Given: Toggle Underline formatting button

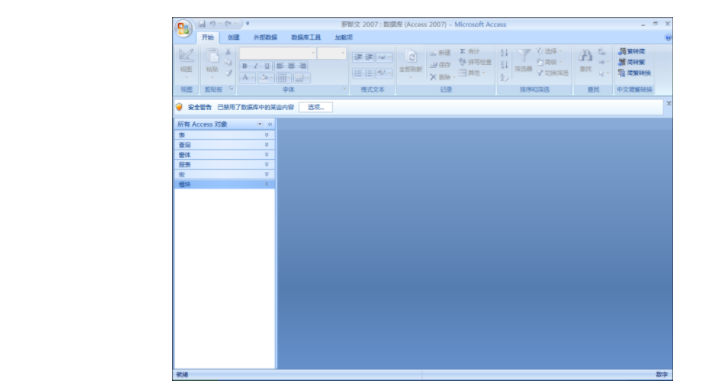Looking at the screenshot, I should [267, 66].
